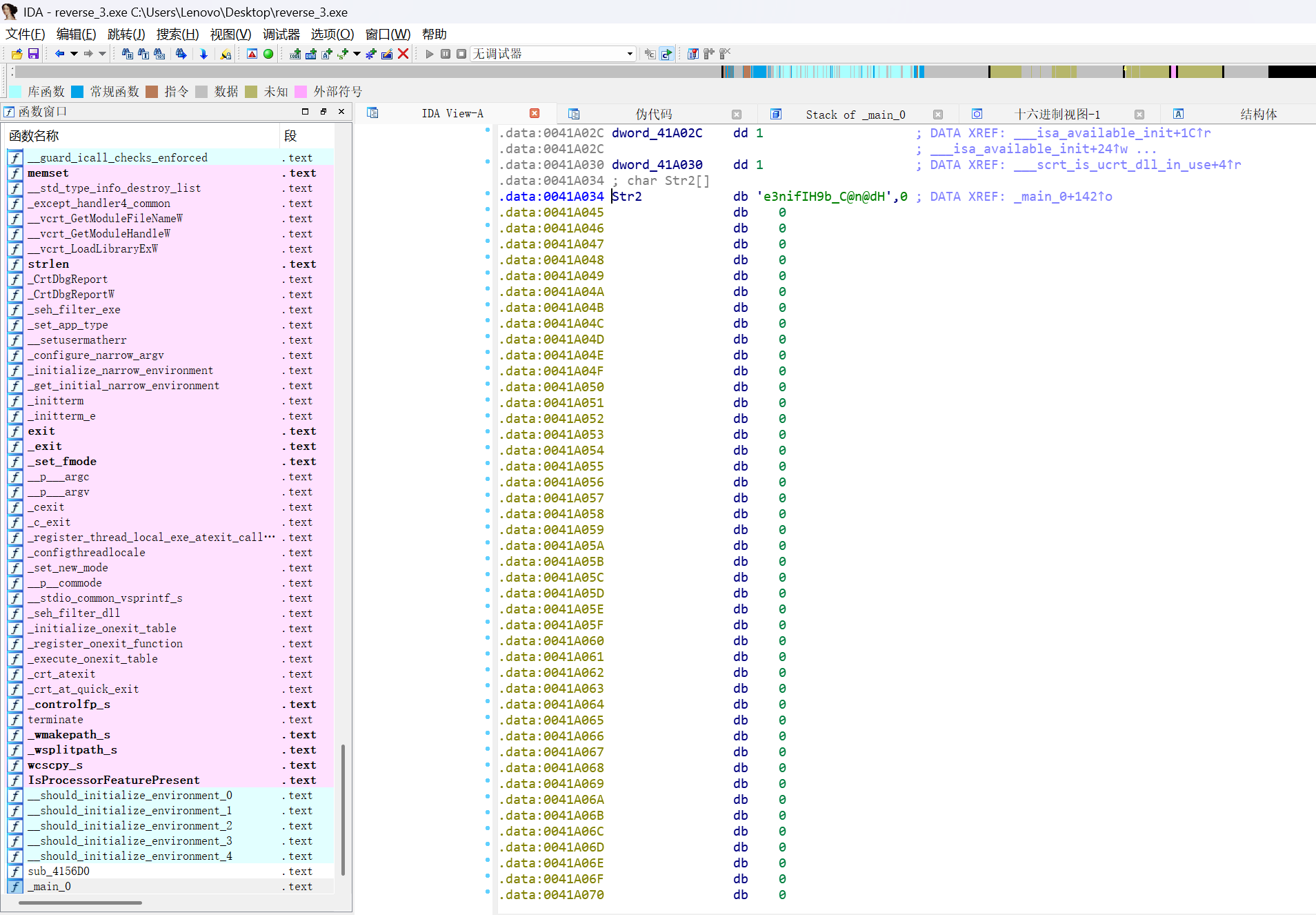Open the 搜索(H) menu

pyautogui.click(x=177, y=34)
